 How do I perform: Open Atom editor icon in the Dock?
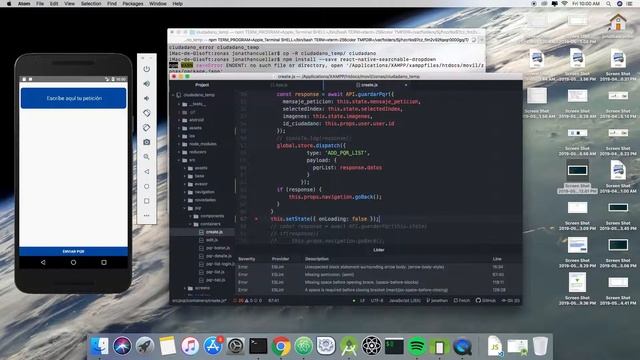click(x=303, y=346)
